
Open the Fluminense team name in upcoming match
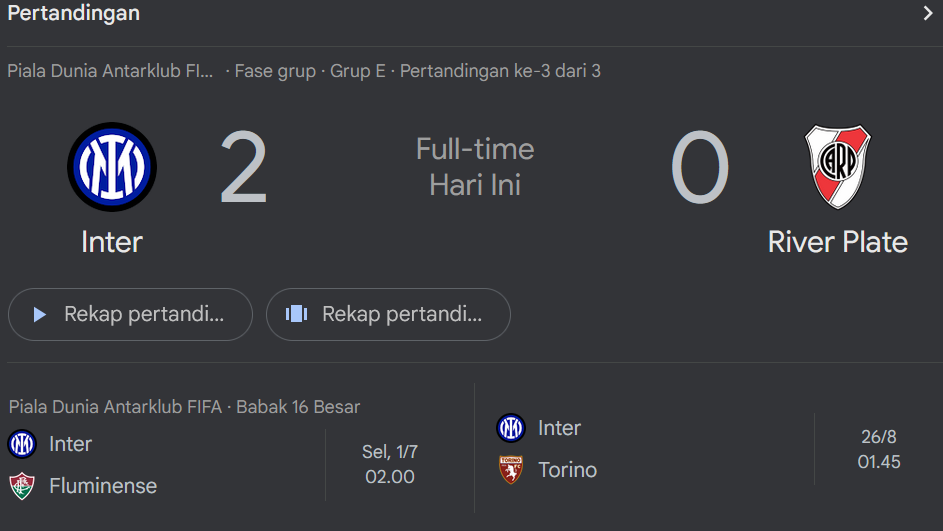(x=103, y=486)
